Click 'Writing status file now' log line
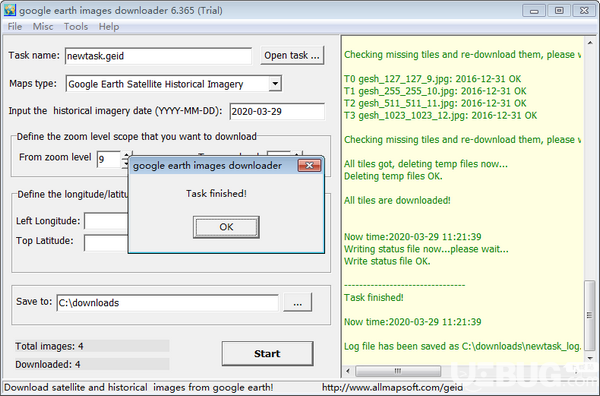Image resolution: width=600 pixels, height=396 pixels. coord(426,249)
